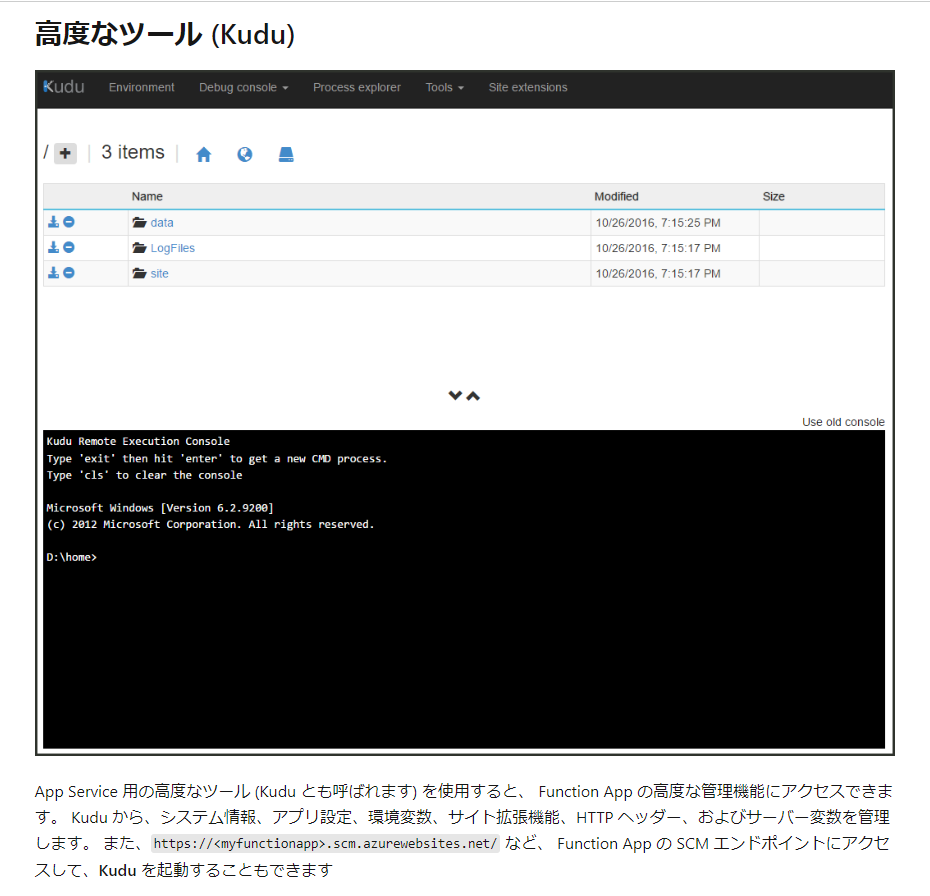Screen dimensions: 930x896
Task: Download the LogFiles folder via download icon
Action: [52, 247]
